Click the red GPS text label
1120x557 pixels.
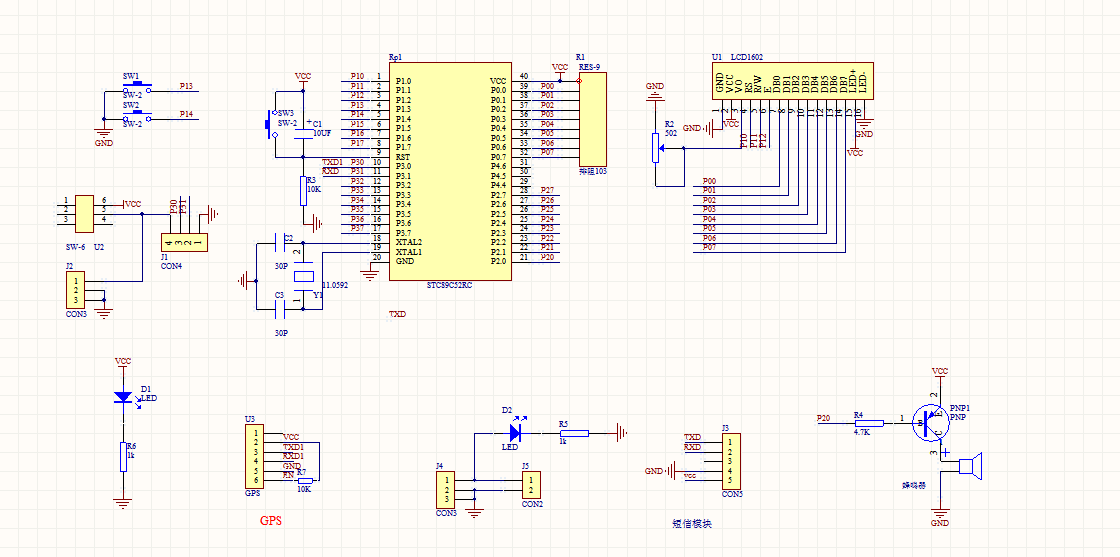(271, 521)
